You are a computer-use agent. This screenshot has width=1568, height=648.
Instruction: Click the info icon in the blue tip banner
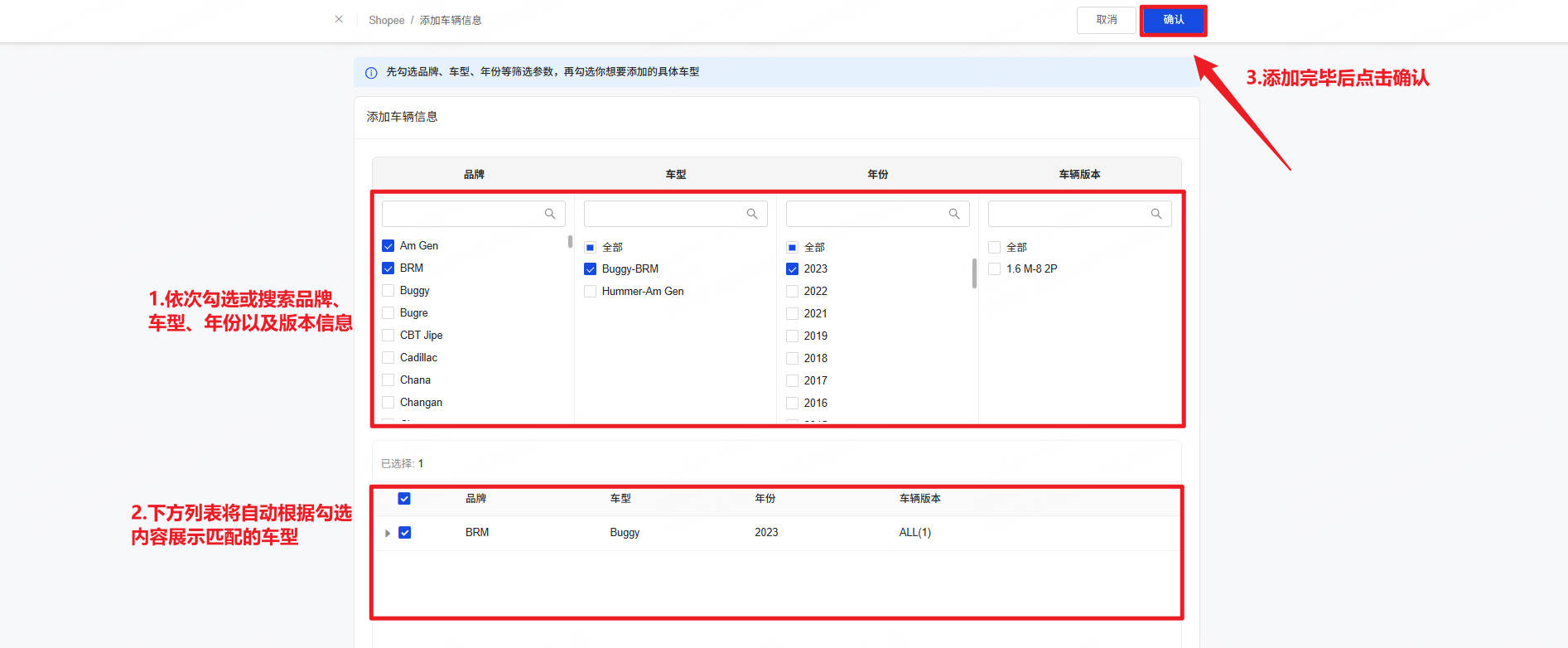coord(371,73)
